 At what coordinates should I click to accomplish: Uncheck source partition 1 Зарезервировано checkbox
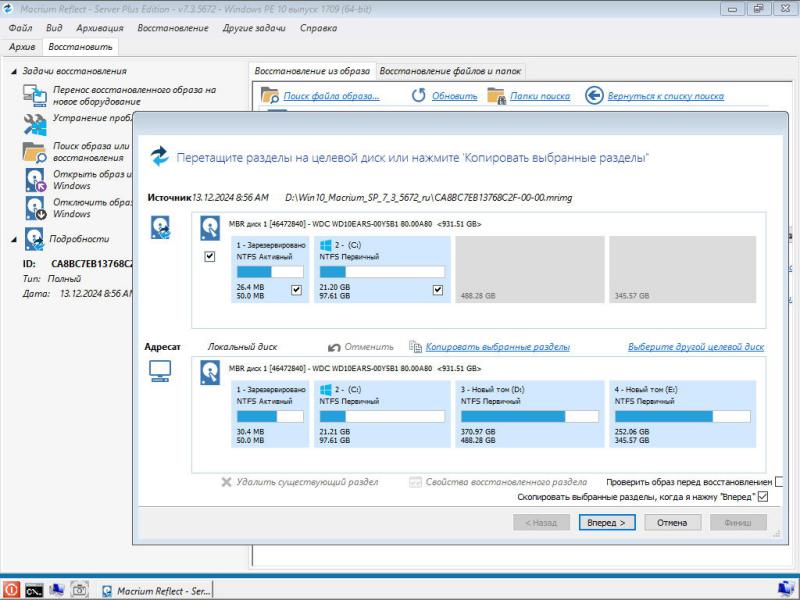coord(296,290)
